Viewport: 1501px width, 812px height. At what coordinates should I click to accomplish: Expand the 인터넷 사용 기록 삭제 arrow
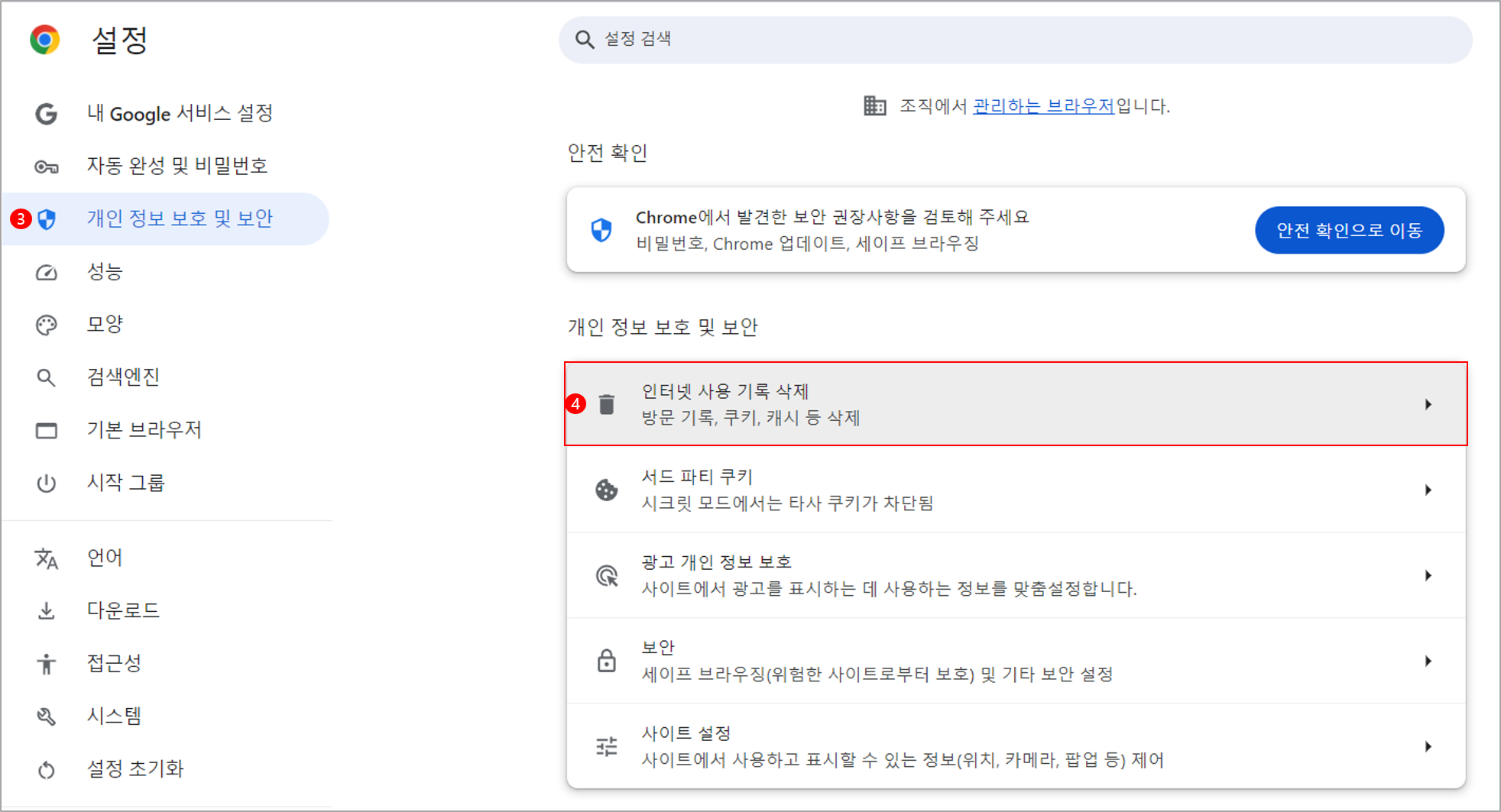coord(1428,404)
